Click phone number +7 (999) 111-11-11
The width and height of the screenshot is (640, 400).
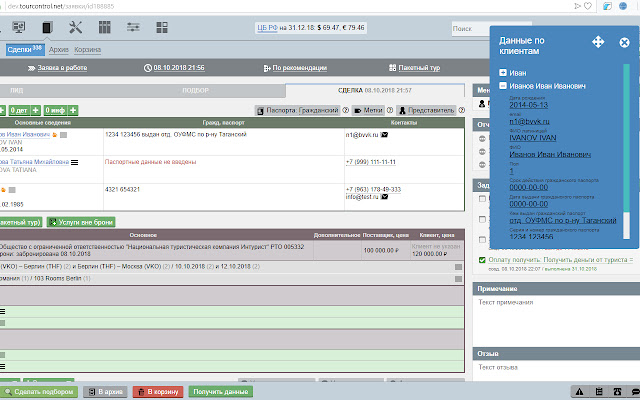click(371, 162)
